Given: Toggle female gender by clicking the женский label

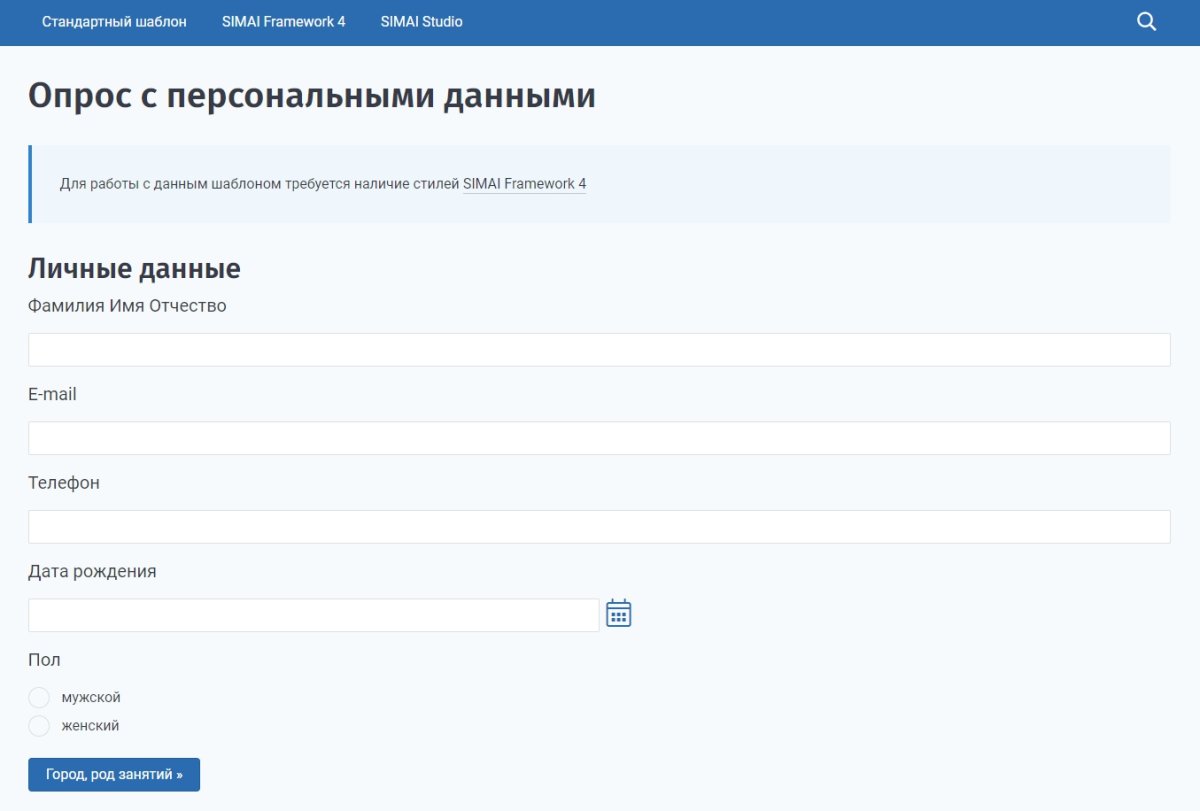Looking at the screenshot, I should (x=90, y=725).
